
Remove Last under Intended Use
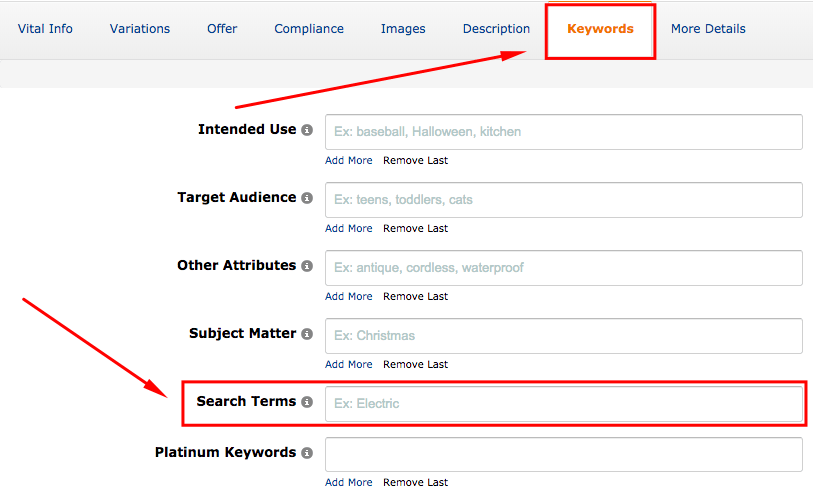tap(415, 161)
